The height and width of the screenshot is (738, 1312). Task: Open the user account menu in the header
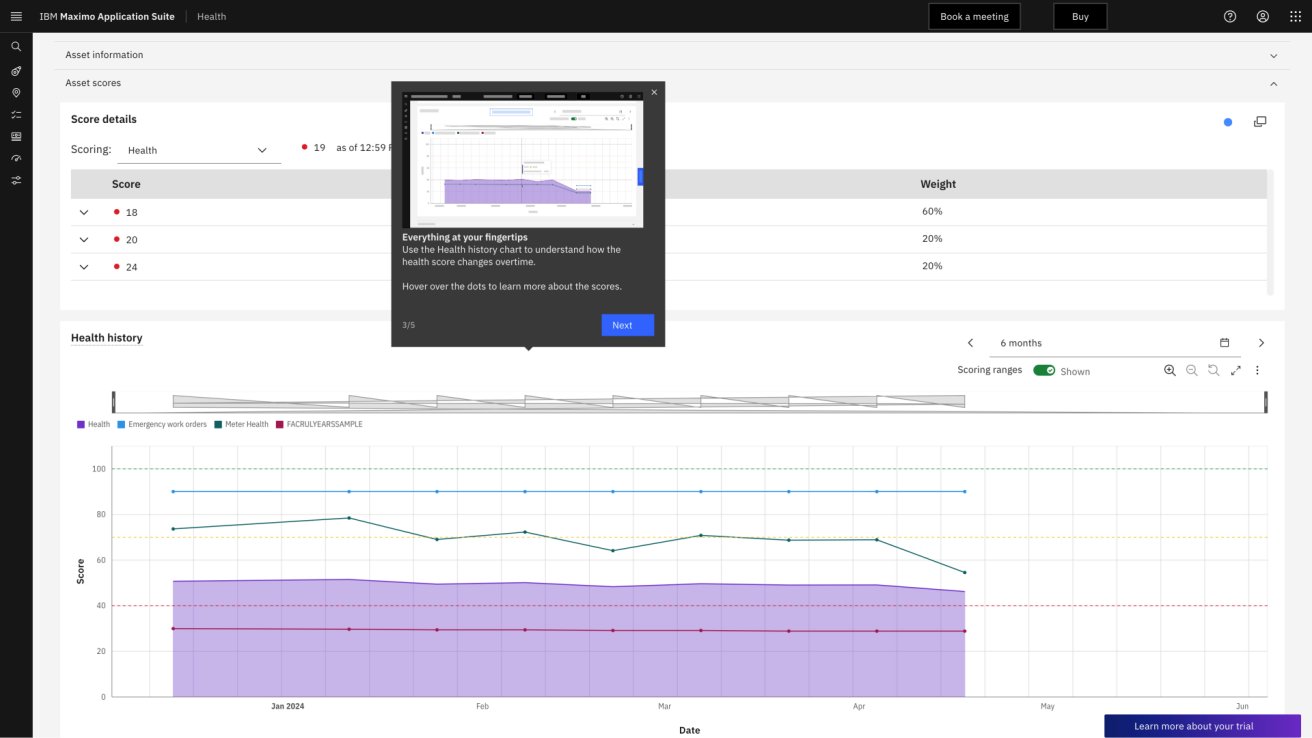coord(1262,16)
